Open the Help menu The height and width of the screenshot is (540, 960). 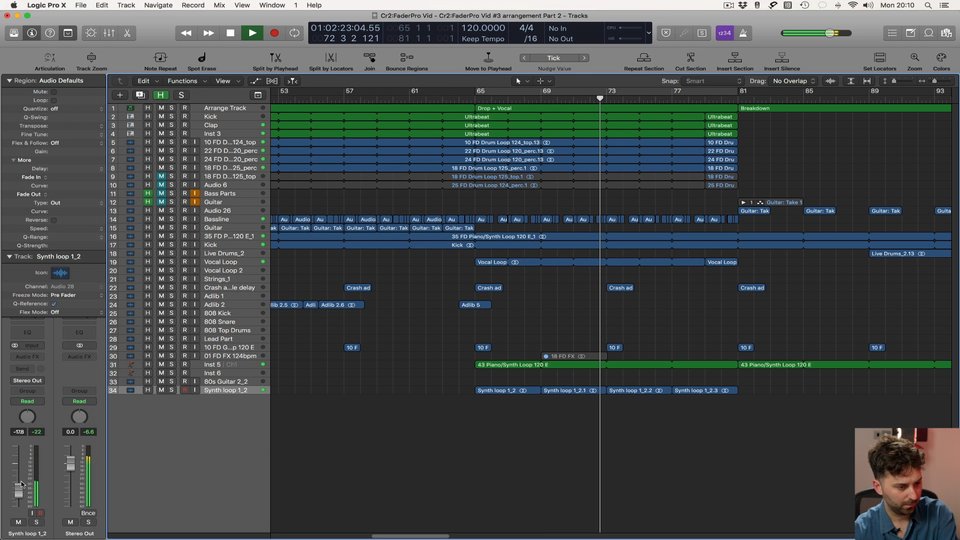point(314,5)
